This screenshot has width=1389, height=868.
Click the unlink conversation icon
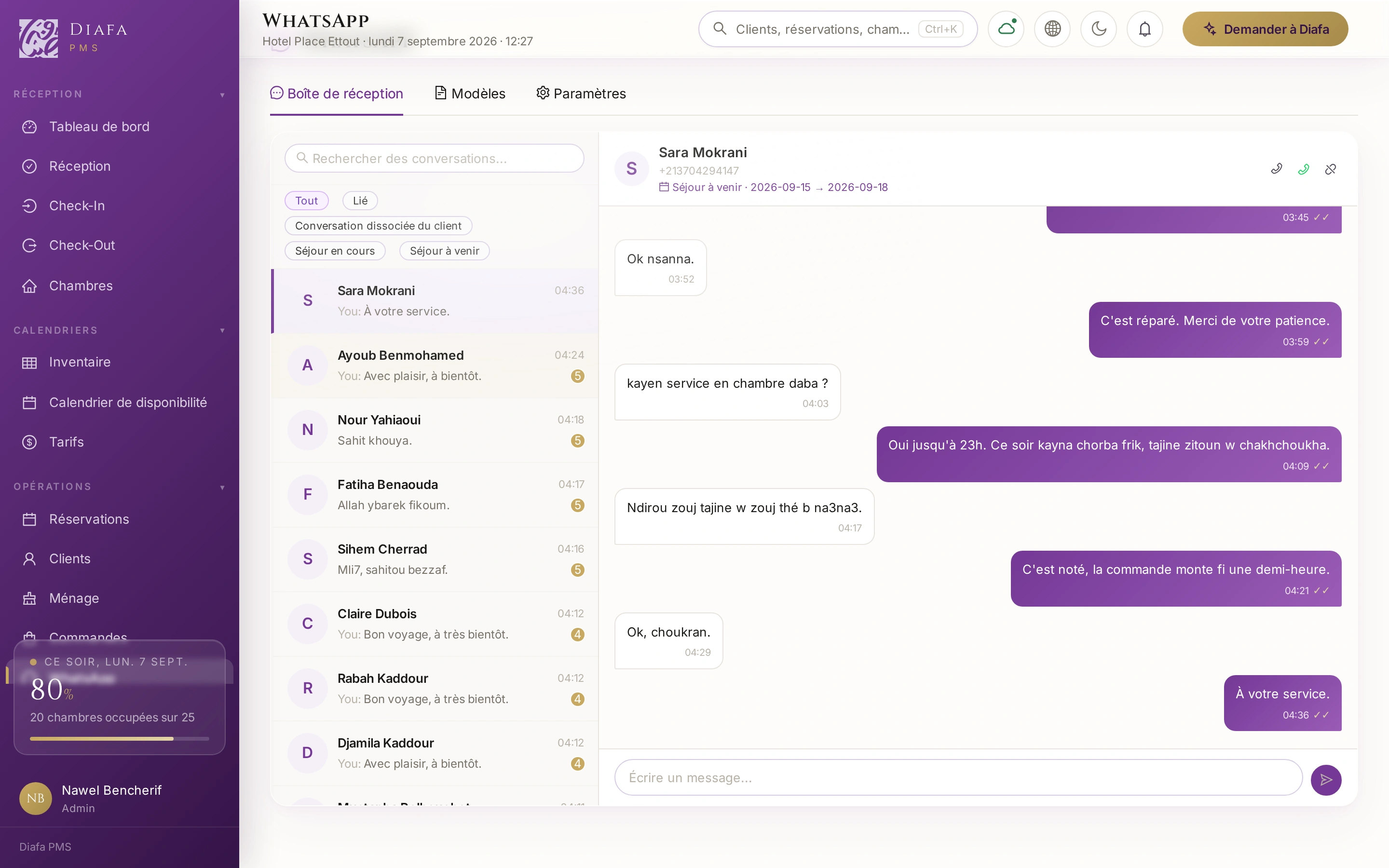(1331, 169)
